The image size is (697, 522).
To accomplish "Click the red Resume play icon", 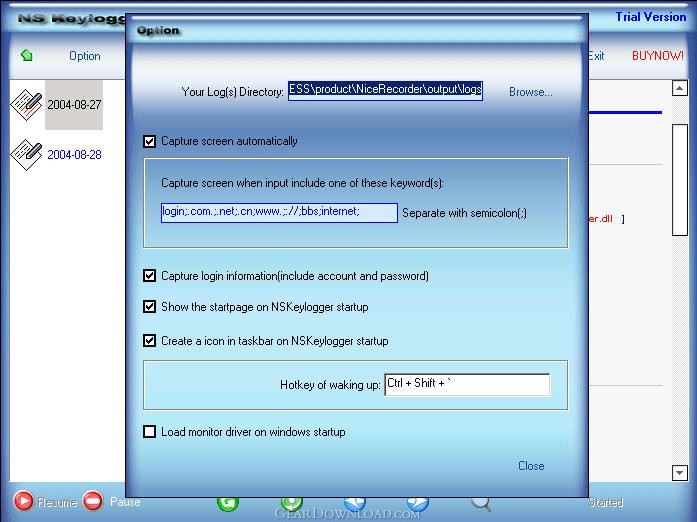I will (23, 501).
